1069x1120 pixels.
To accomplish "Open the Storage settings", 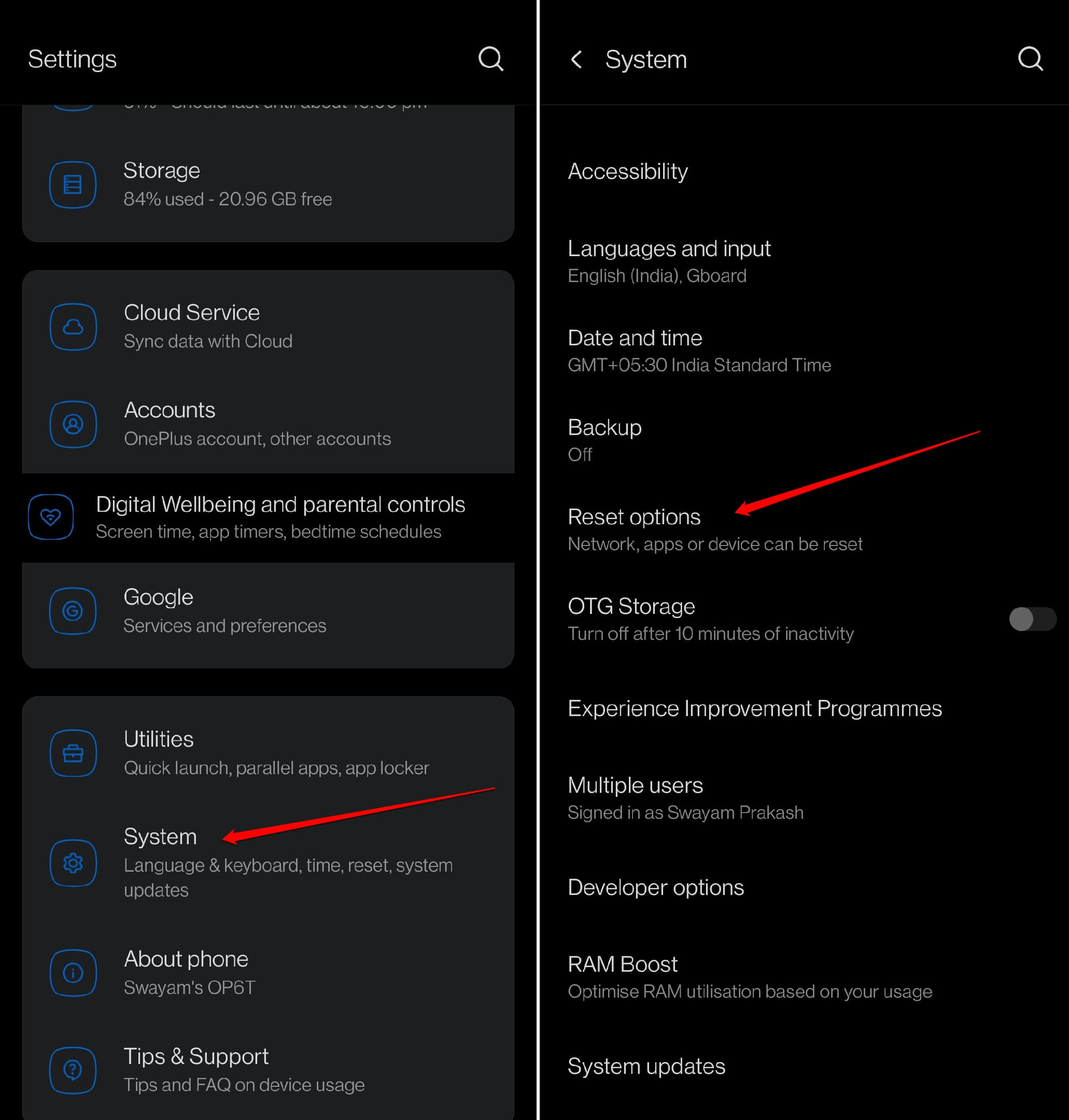I will coord(268,184).
